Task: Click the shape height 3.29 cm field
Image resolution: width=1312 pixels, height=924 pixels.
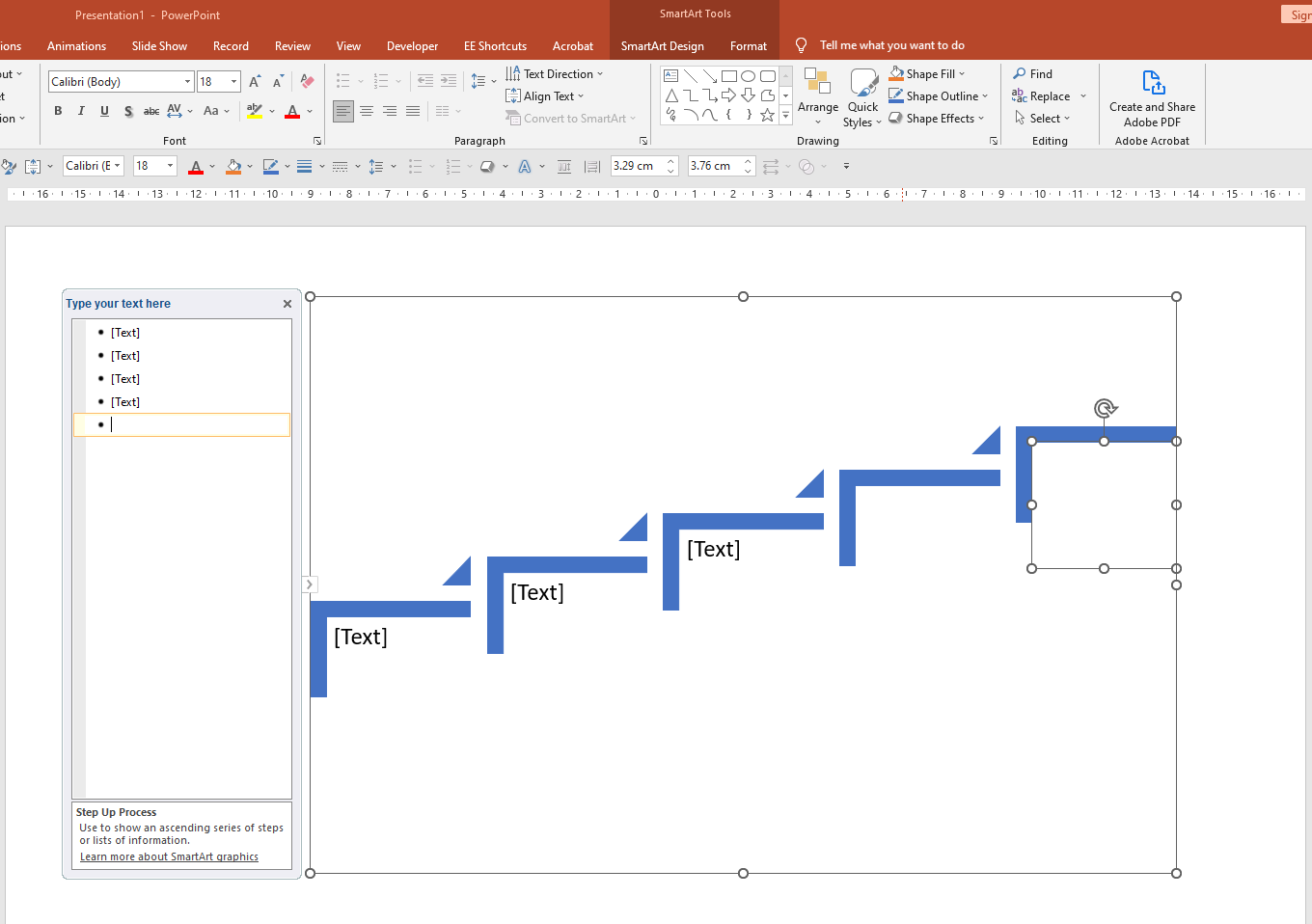Action: [638, 166]
